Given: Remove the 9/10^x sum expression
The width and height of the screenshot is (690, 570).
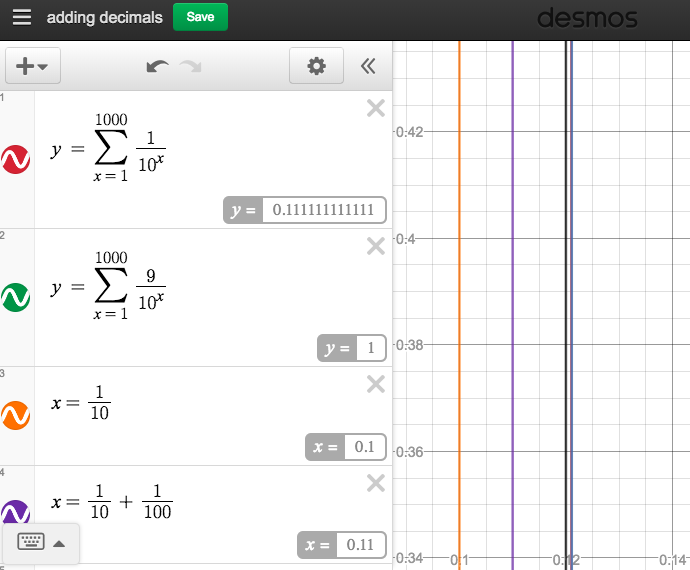Looking at the screenshot, I should coord(376,246).
